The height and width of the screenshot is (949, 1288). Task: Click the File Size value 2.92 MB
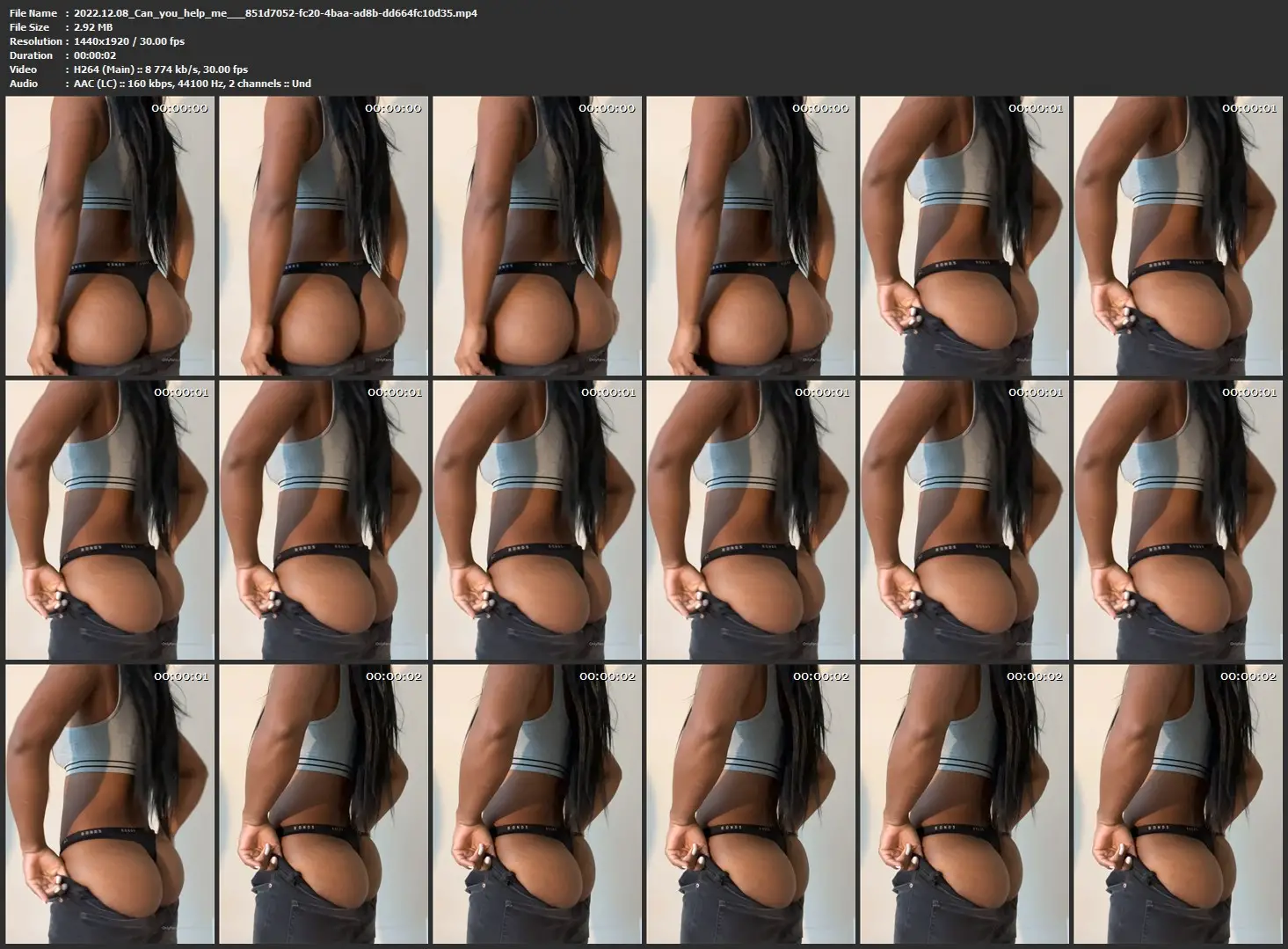click(93, 27)
